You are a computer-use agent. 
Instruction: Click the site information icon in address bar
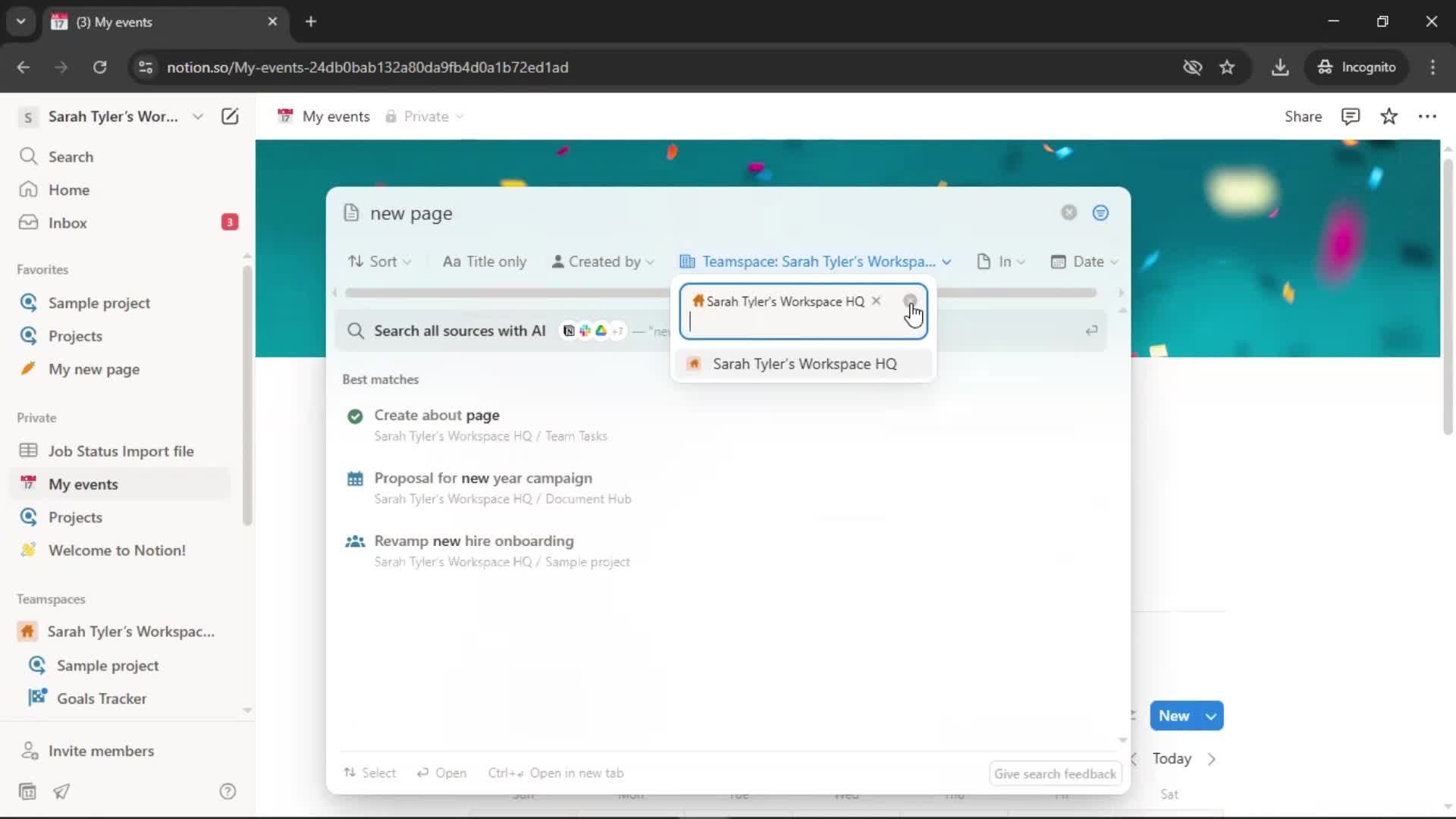point(146,67)
